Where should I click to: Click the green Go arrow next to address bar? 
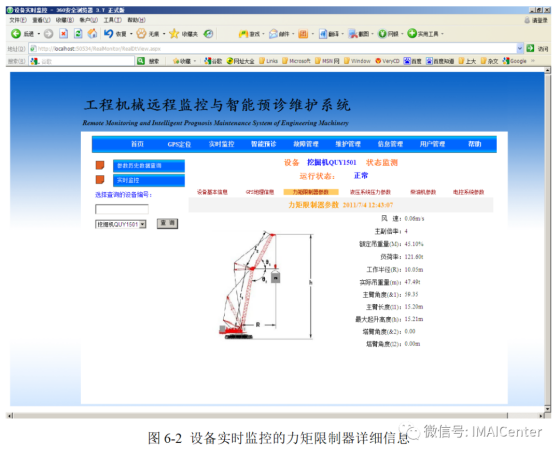point(530,48)
